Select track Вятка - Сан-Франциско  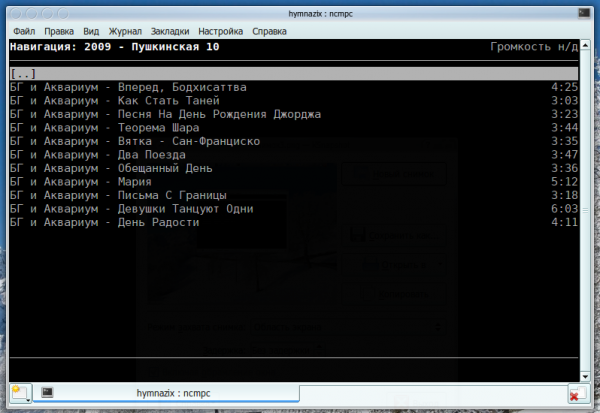[294, 141]
